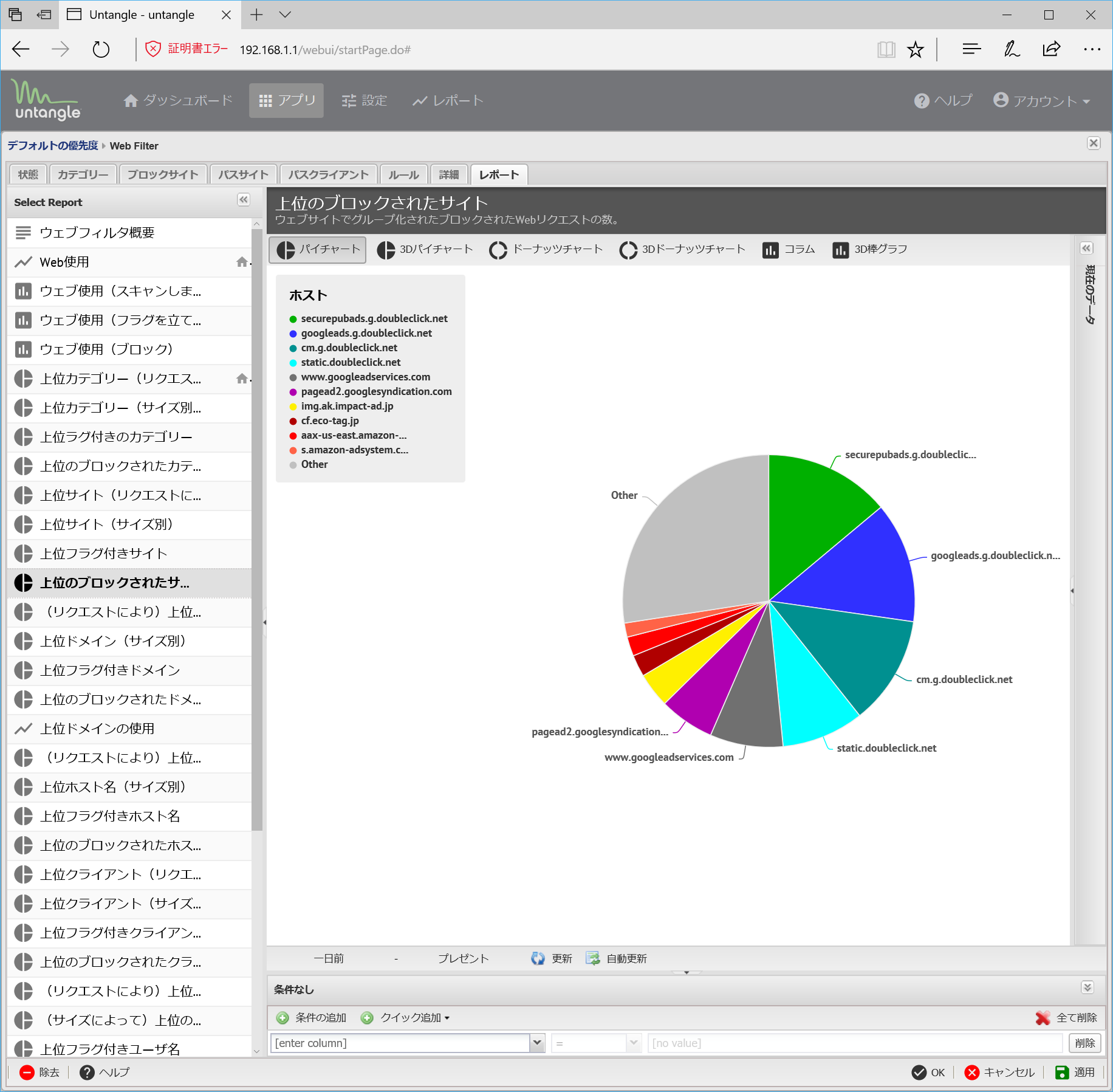Switch to the パスクライアント tab

(x=329, y=175)
